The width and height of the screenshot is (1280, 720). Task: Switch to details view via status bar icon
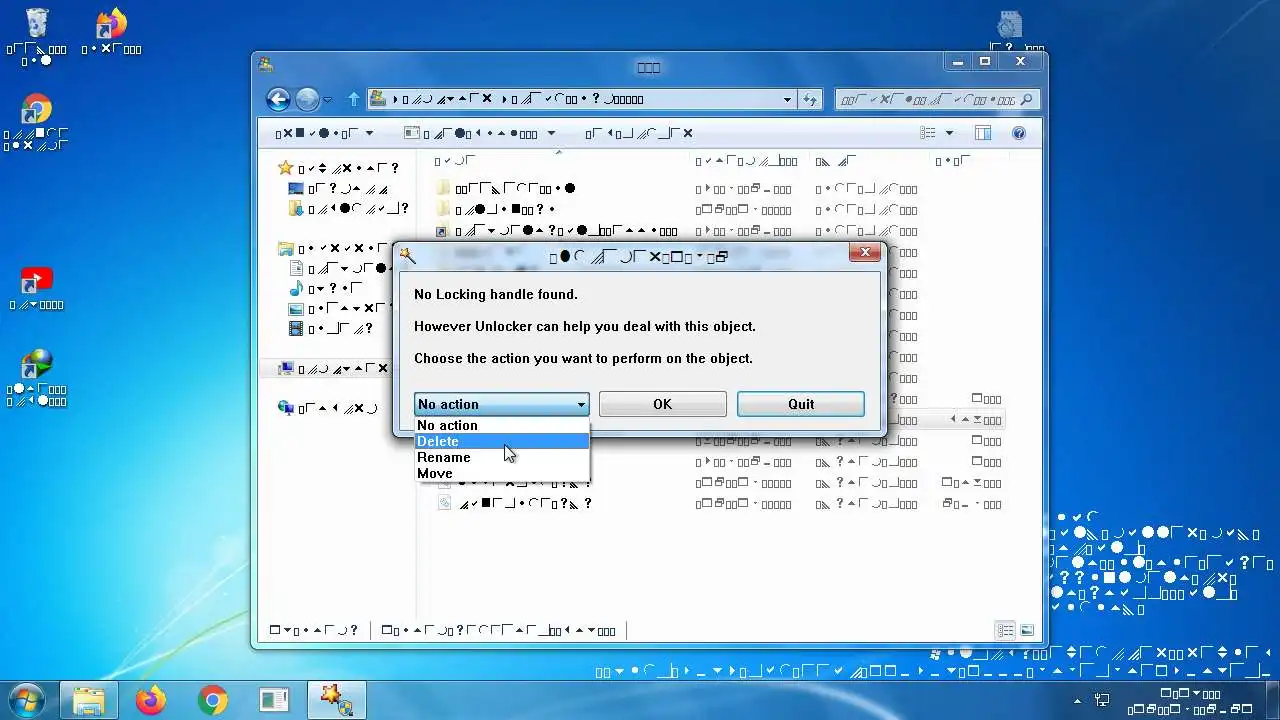1005,630
